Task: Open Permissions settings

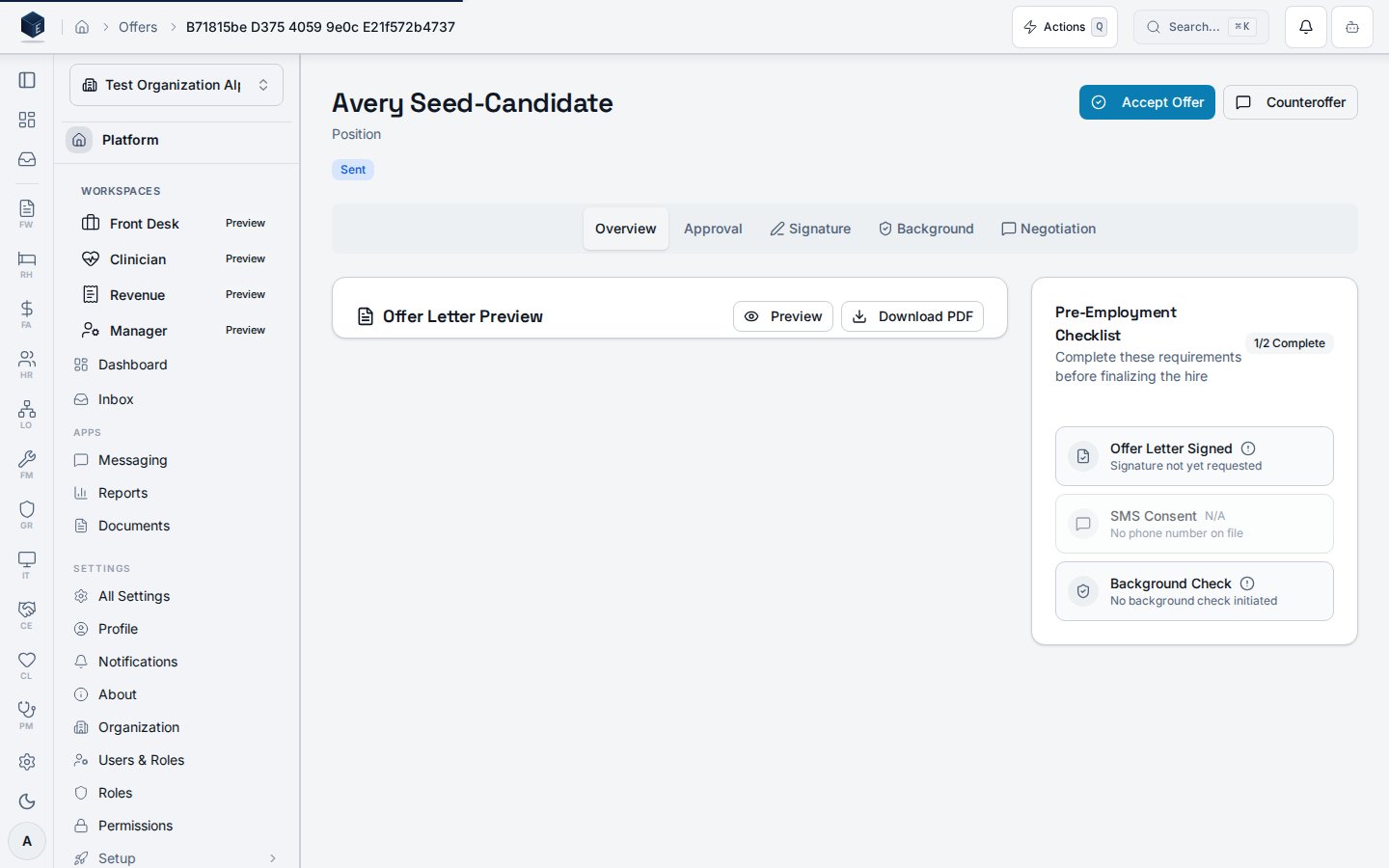Action: (x=175, y=826)
